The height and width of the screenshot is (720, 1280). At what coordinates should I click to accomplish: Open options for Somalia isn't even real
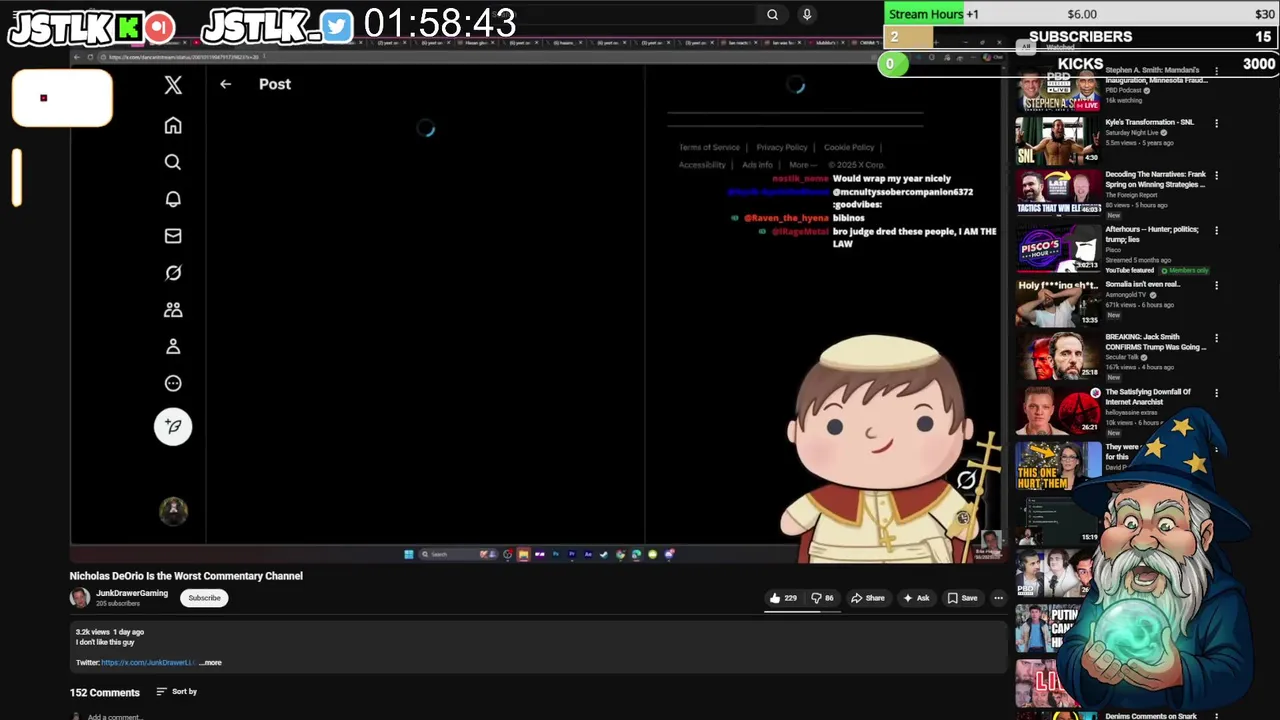click(1216, 285)
